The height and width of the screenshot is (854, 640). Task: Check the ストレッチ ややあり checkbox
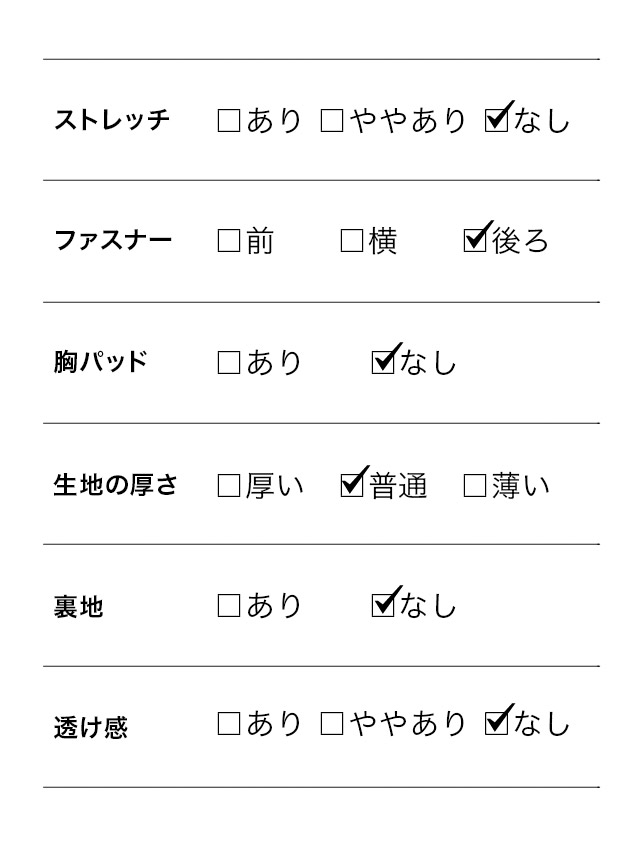332,121
